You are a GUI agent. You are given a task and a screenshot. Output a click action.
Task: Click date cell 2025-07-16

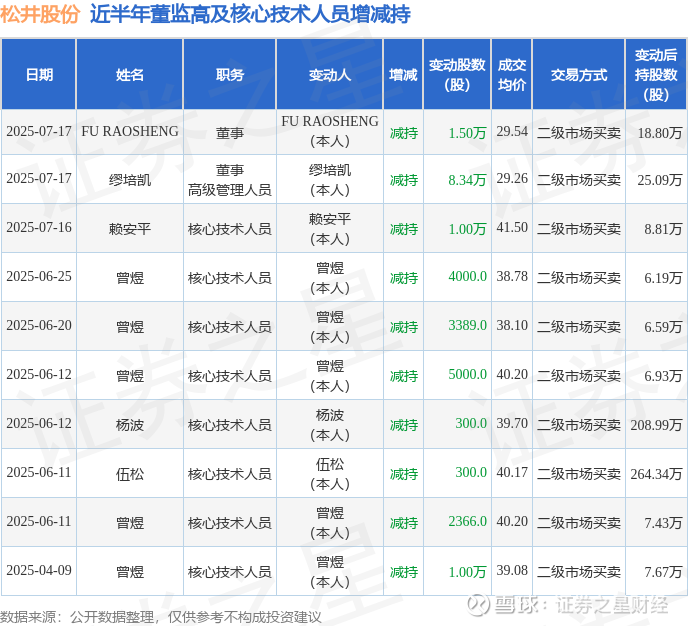(x=39, y=227)
